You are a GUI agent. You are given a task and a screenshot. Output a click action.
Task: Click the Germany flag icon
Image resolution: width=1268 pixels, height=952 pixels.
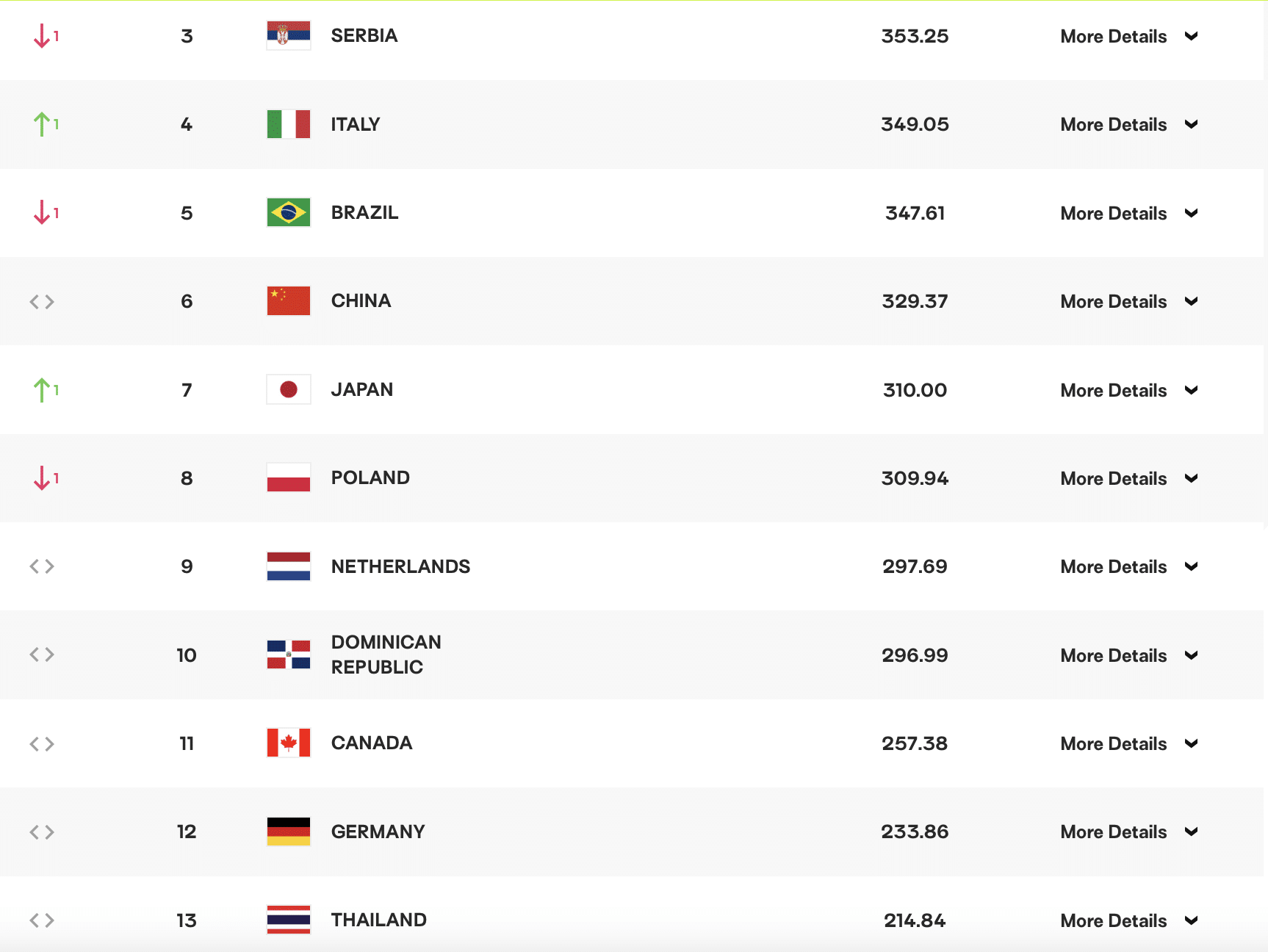[289, 832]
